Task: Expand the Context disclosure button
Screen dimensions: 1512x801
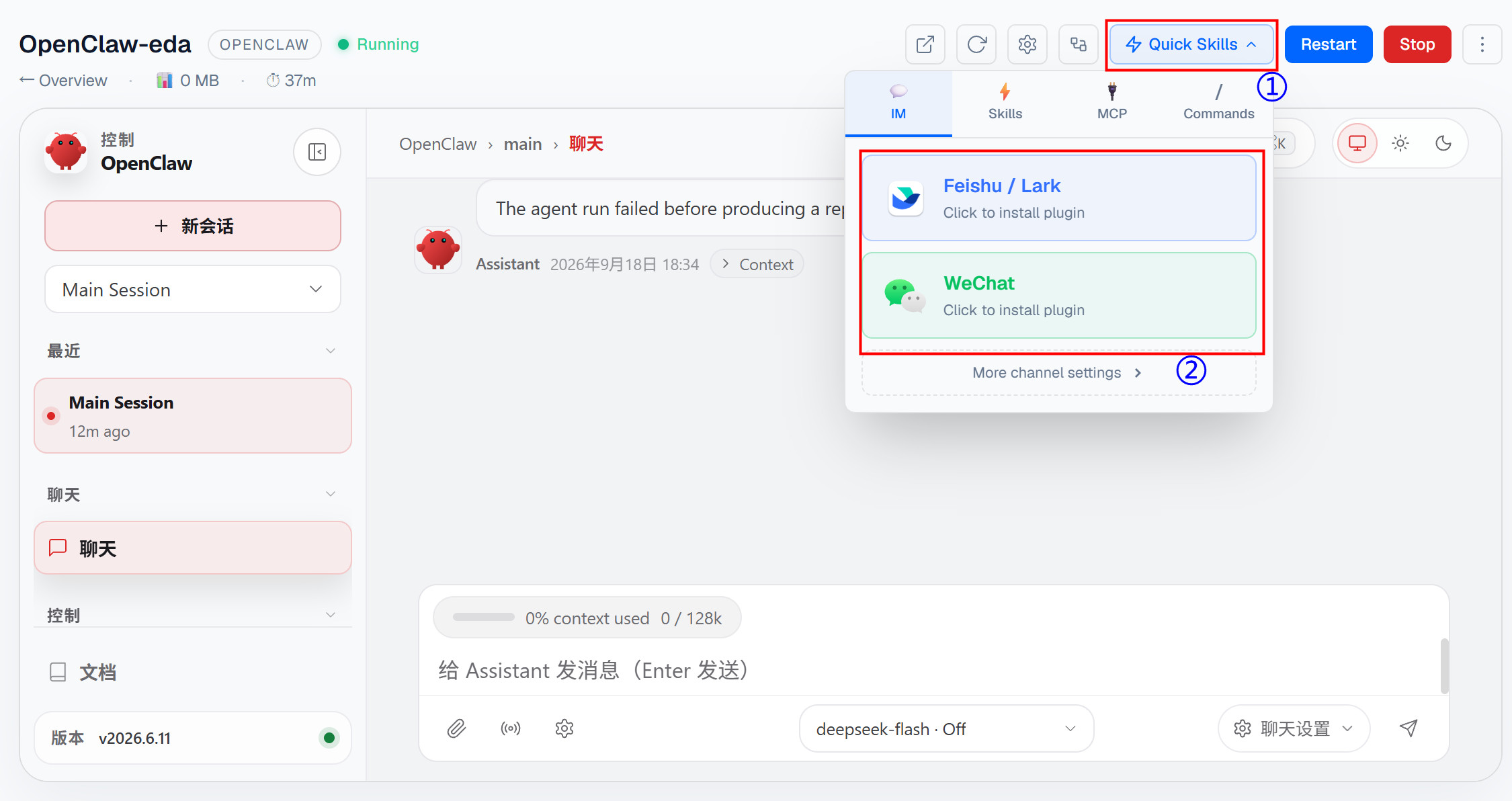Action: 757,265
